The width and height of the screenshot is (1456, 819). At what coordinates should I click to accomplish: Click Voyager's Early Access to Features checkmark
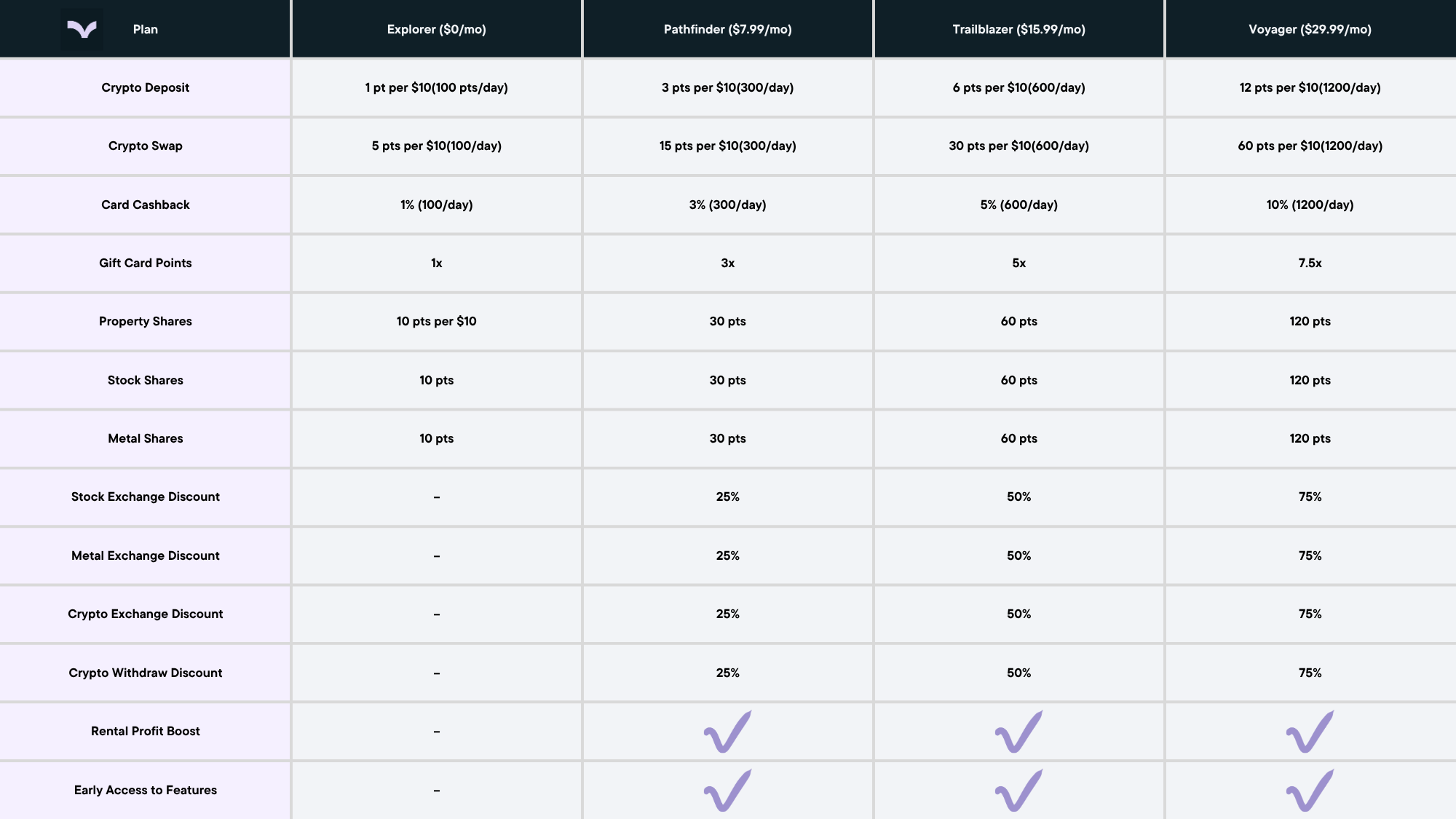tap(1310, 790)
